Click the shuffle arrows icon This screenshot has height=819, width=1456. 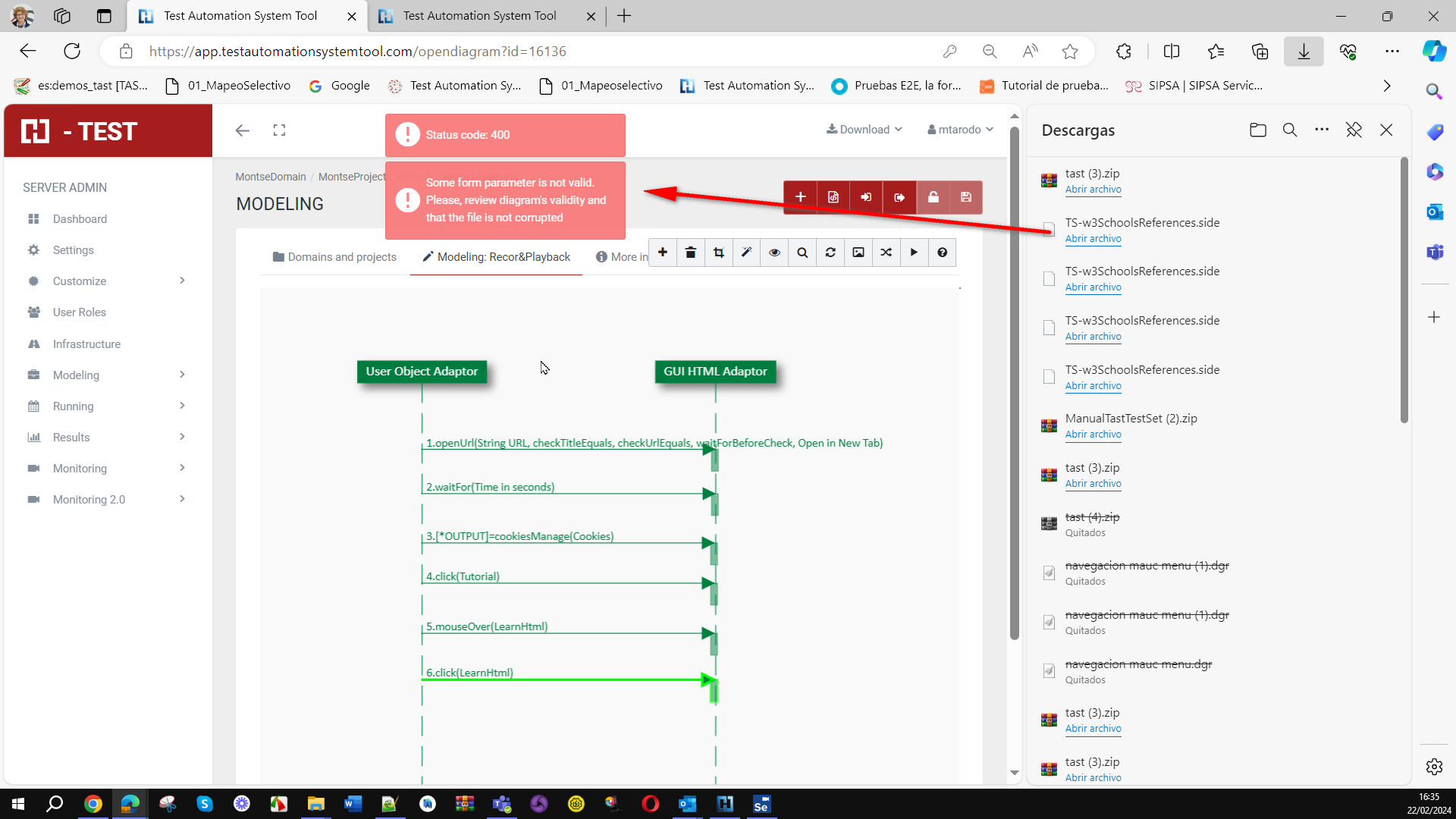[x=886, y=253]
